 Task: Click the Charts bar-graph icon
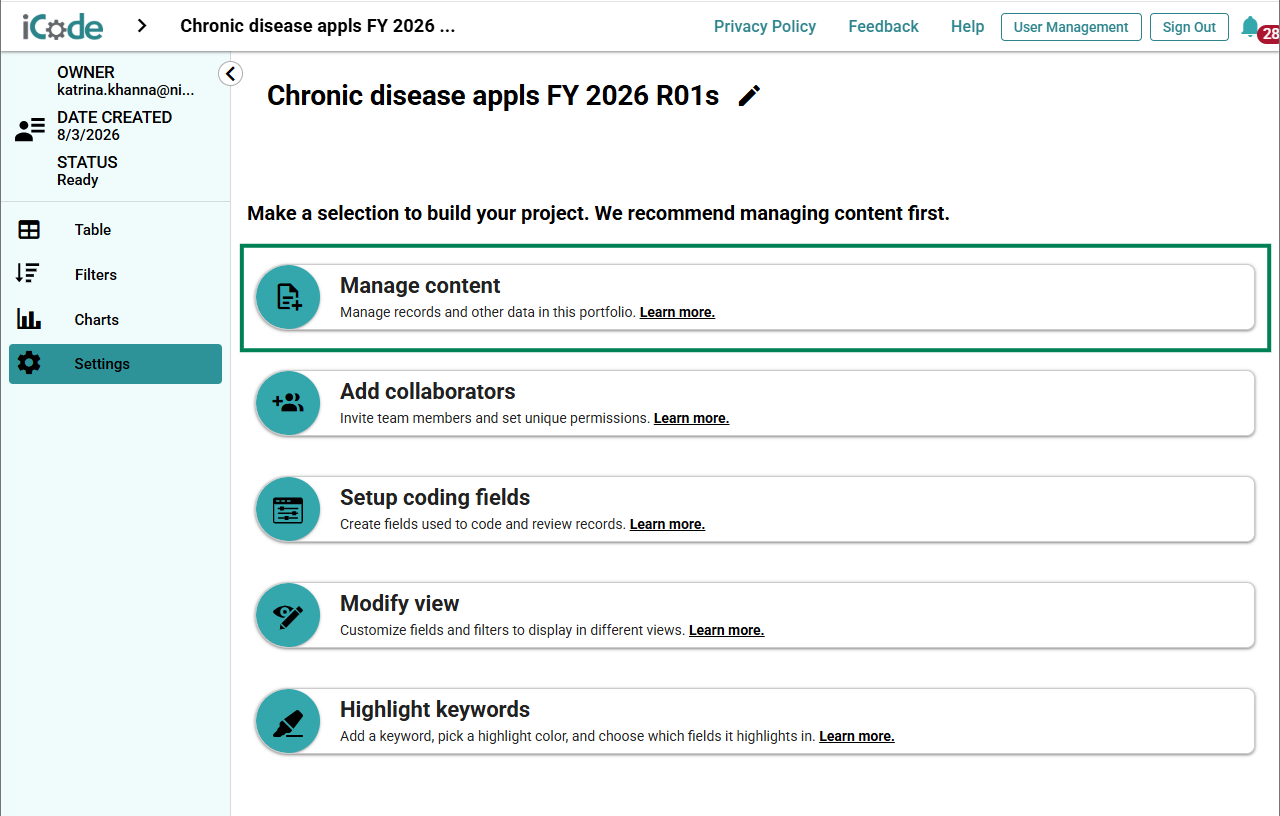click(29, 319)
